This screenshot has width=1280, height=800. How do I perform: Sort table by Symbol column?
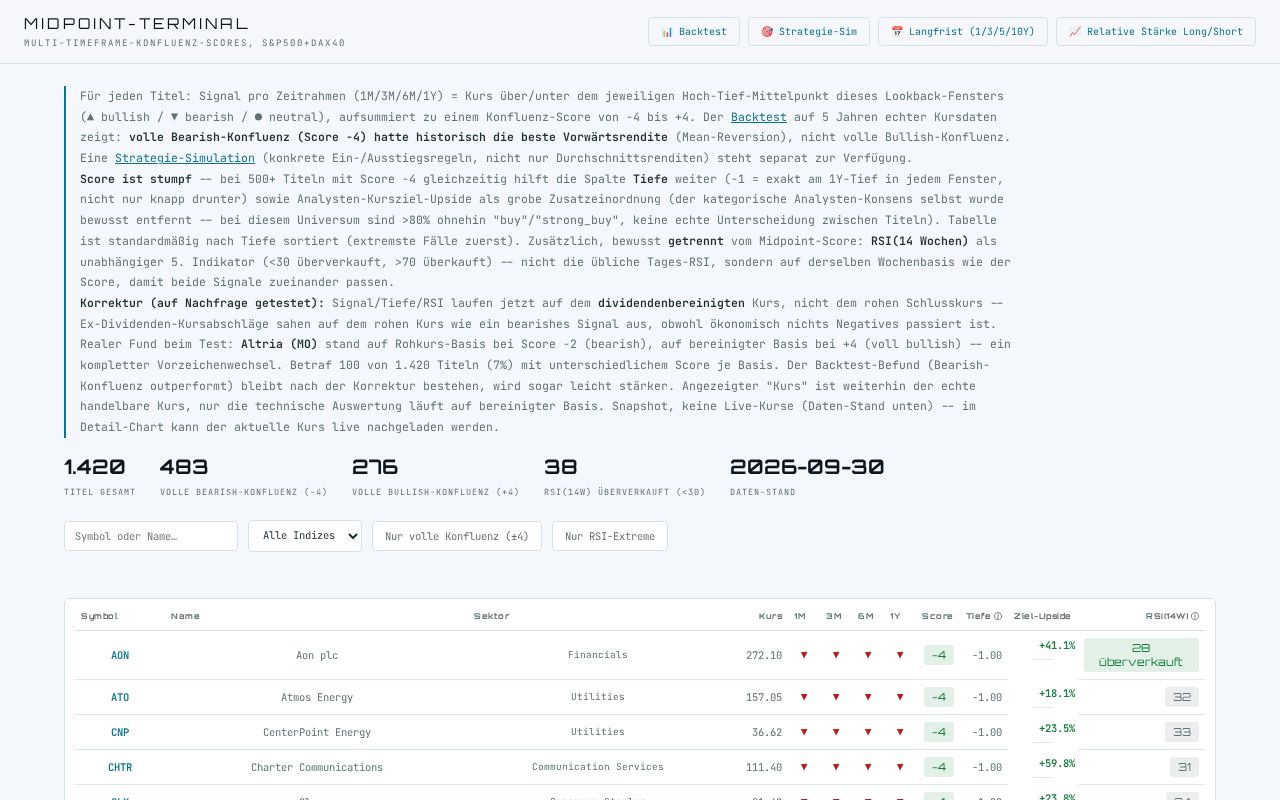(x=99, y=616)
